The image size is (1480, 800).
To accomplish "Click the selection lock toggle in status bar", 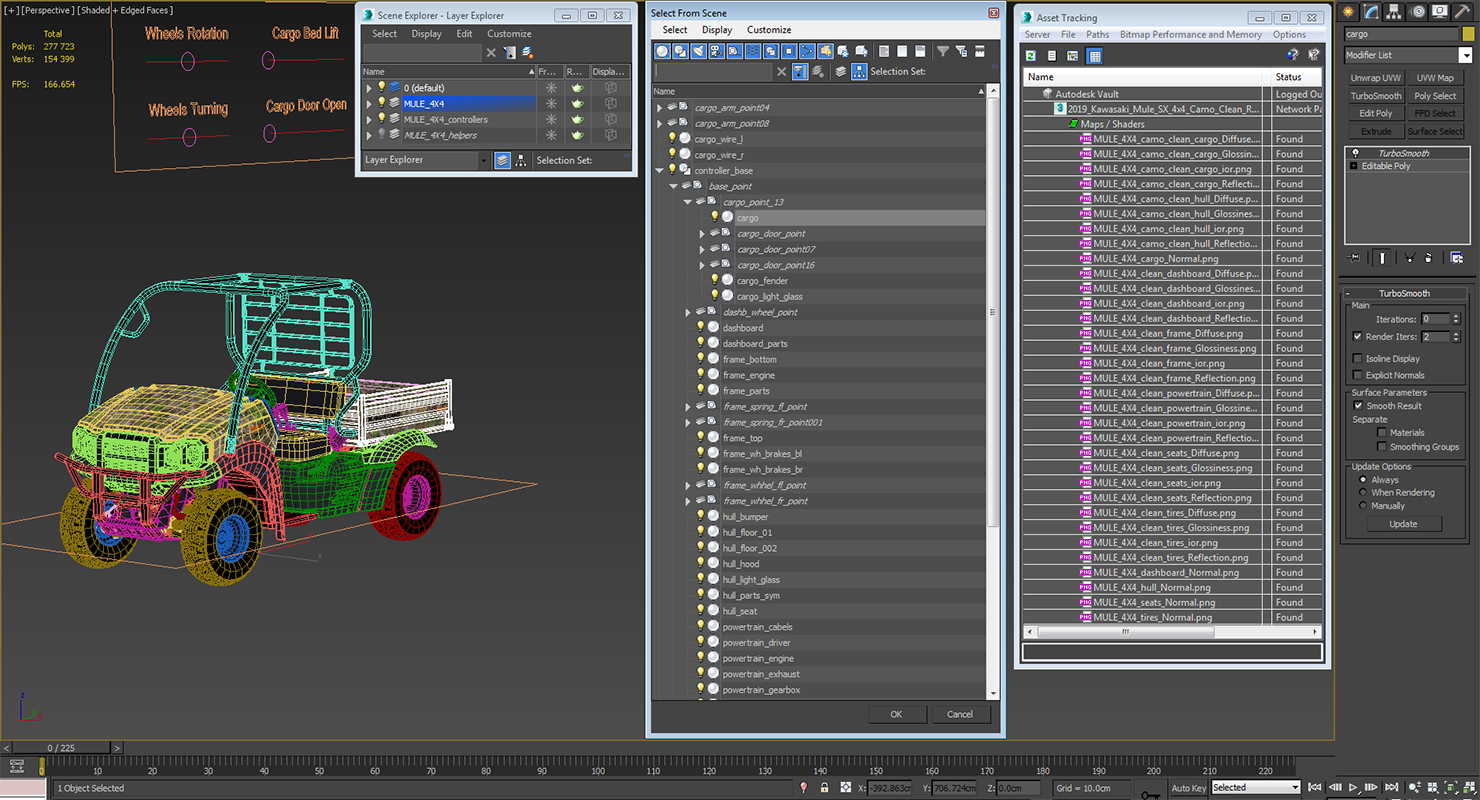I will point(824,788).
